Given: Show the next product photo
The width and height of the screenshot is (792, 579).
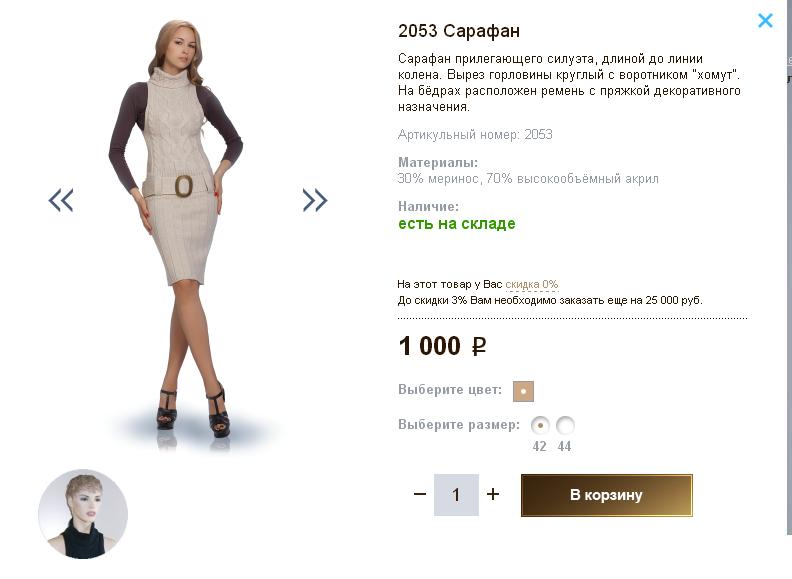Looking at the screenshot, I should pos(315,200).
